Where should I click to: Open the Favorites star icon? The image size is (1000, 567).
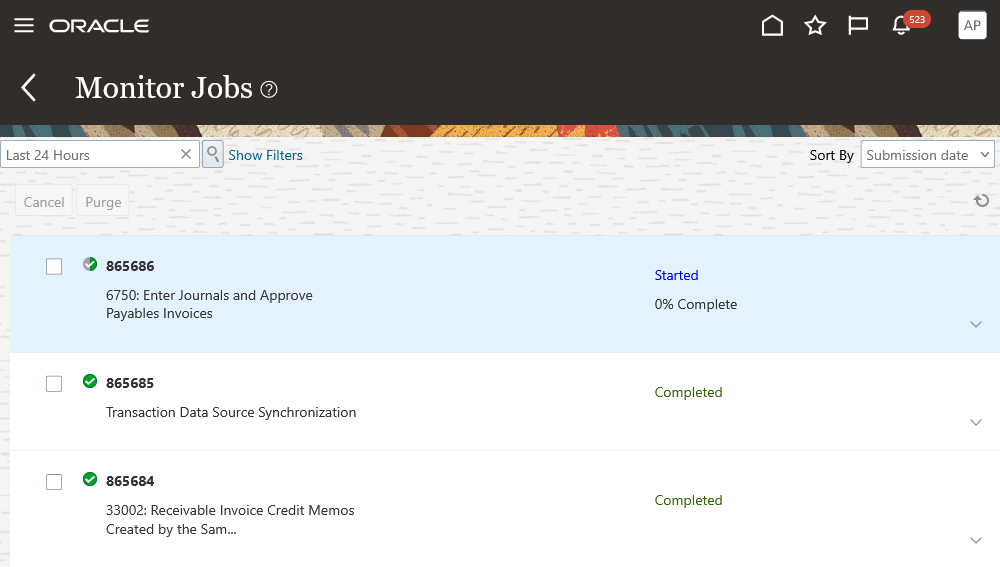tap(815, 26)
